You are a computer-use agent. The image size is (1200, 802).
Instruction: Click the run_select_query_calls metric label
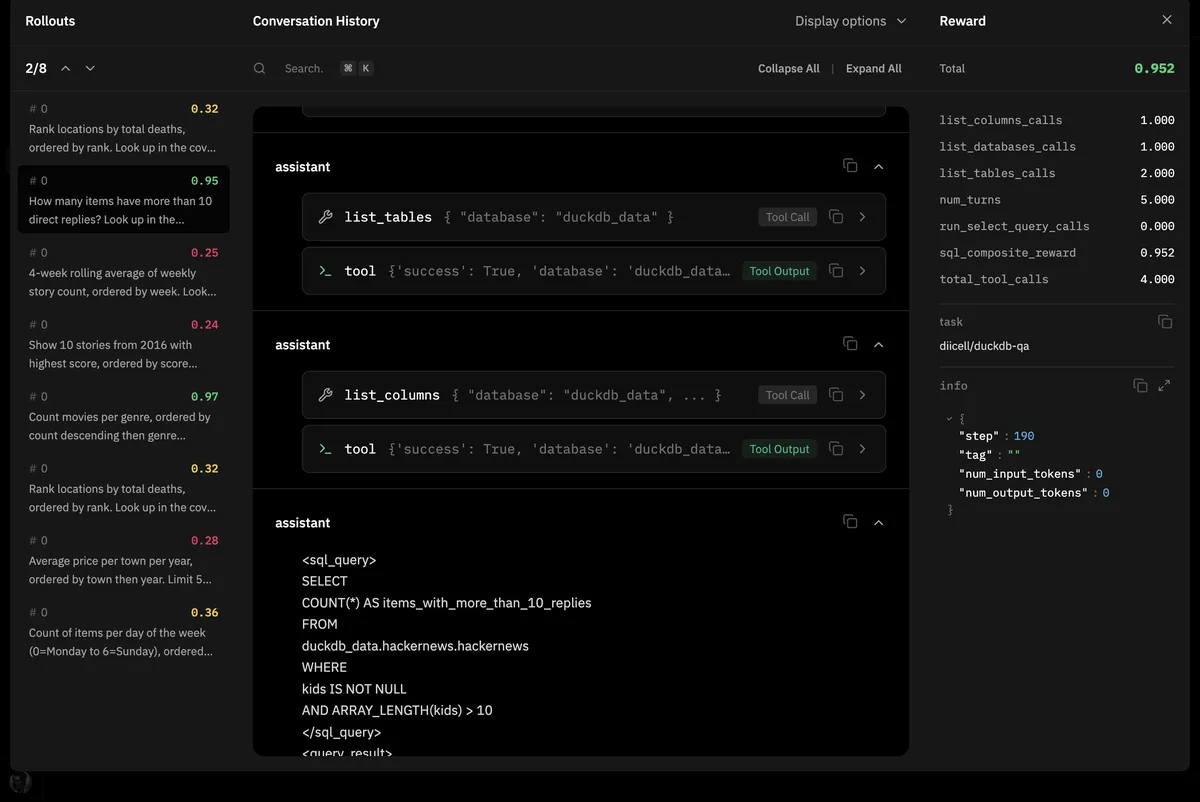[x=1014, y=226]
